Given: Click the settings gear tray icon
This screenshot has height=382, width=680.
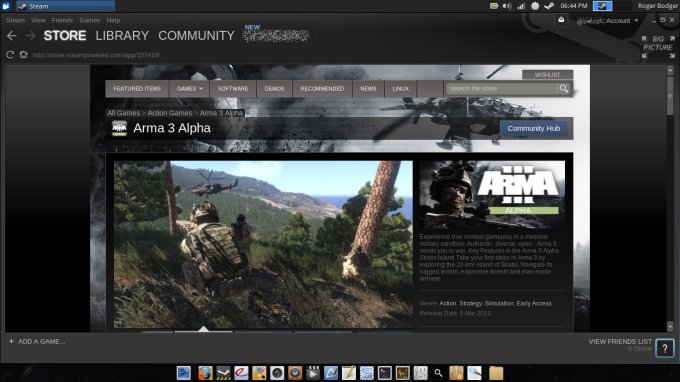Looking at the screenshot, I should 535,6.
